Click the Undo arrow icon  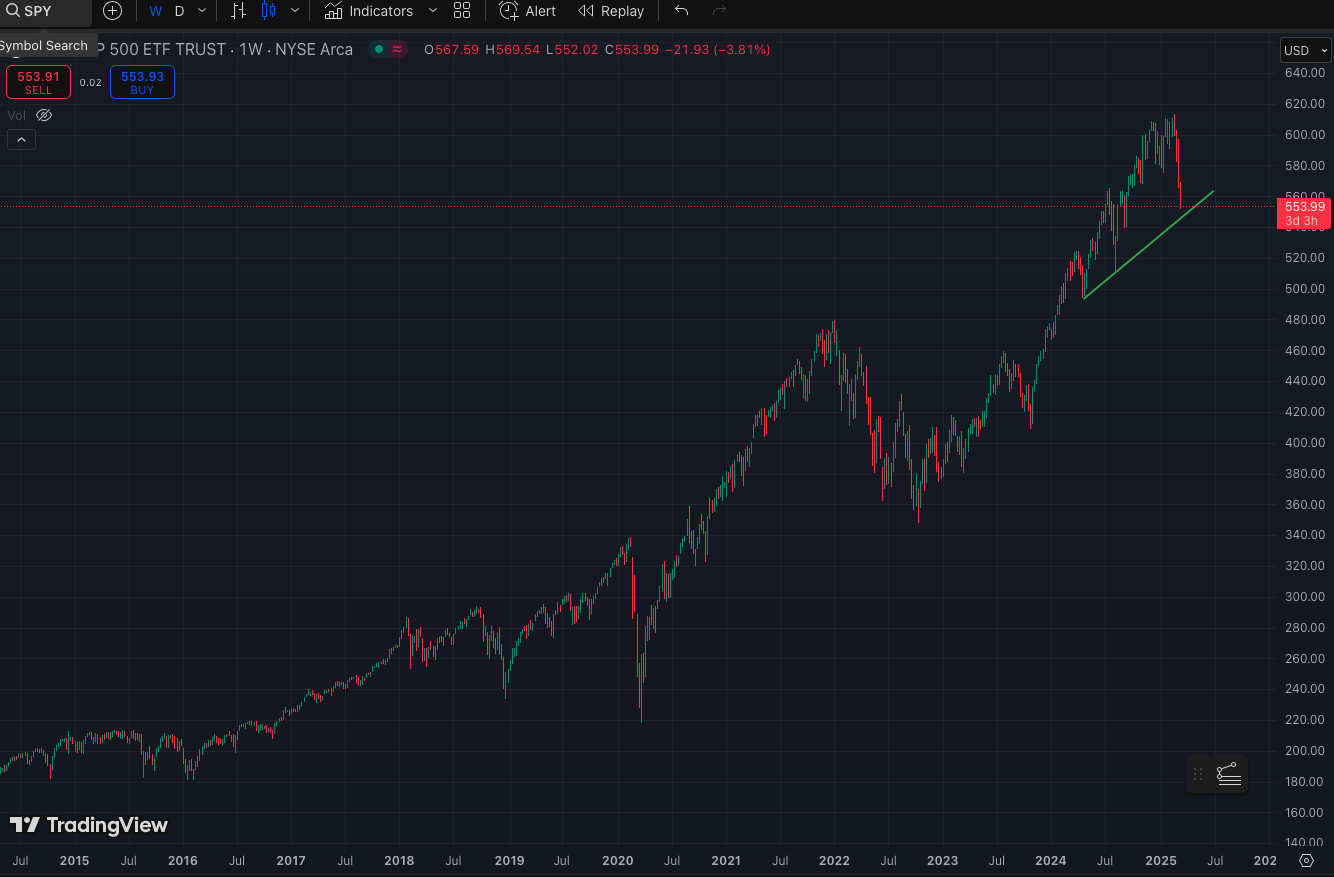click(x=681, y=11)
